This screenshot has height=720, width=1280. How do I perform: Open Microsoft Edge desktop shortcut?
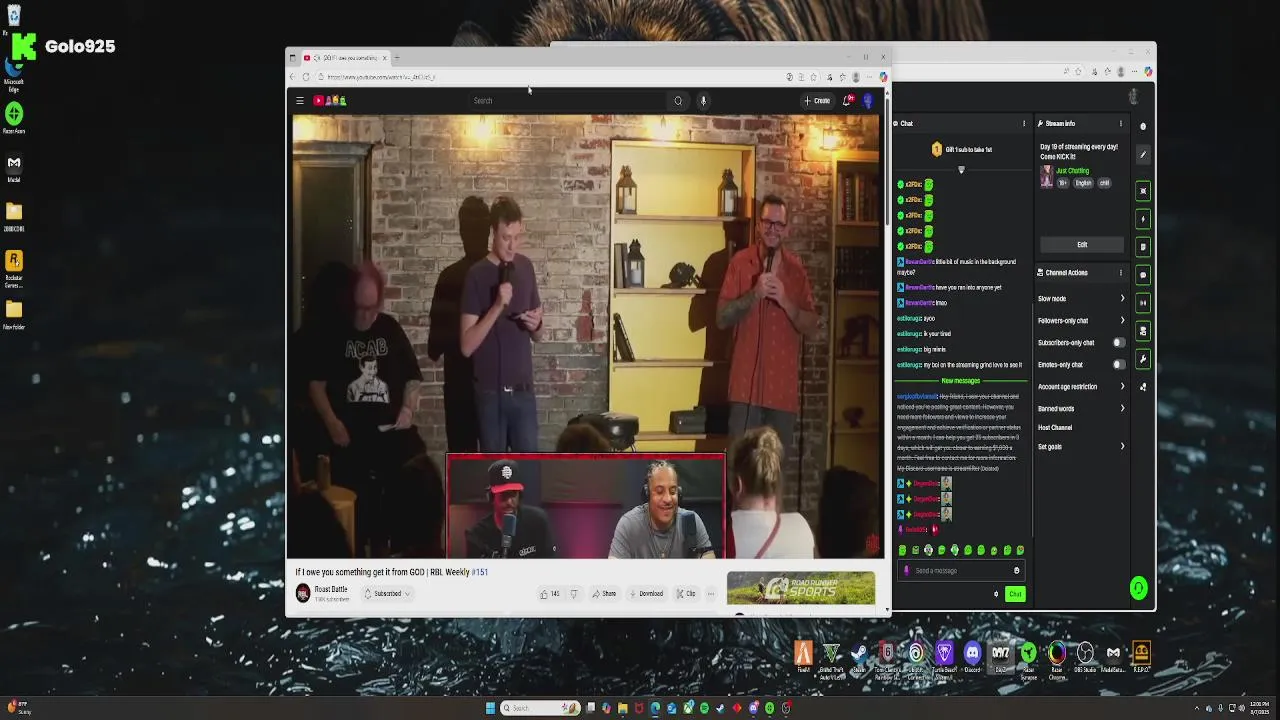click(14, 75)
